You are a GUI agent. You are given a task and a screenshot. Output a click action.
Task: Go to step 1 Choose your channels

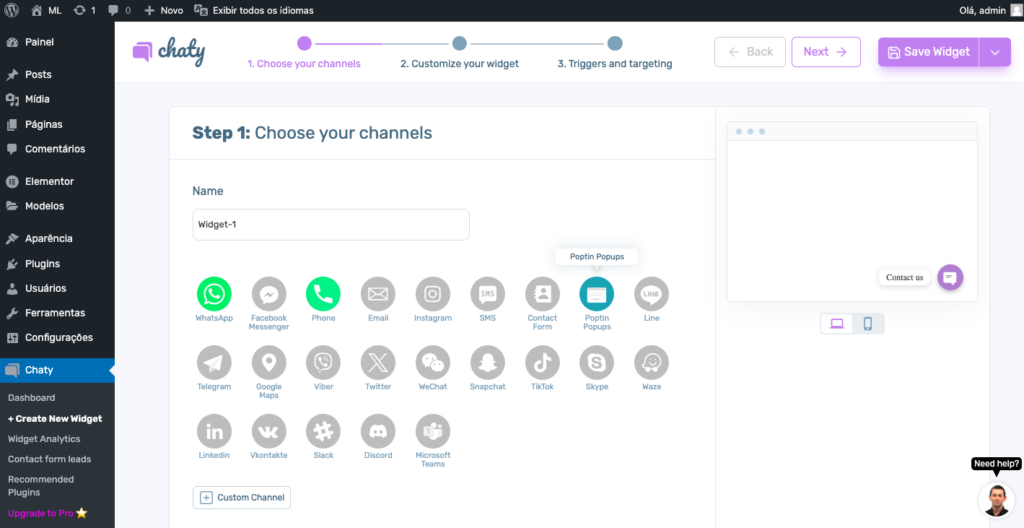click(x=304, y=53)
